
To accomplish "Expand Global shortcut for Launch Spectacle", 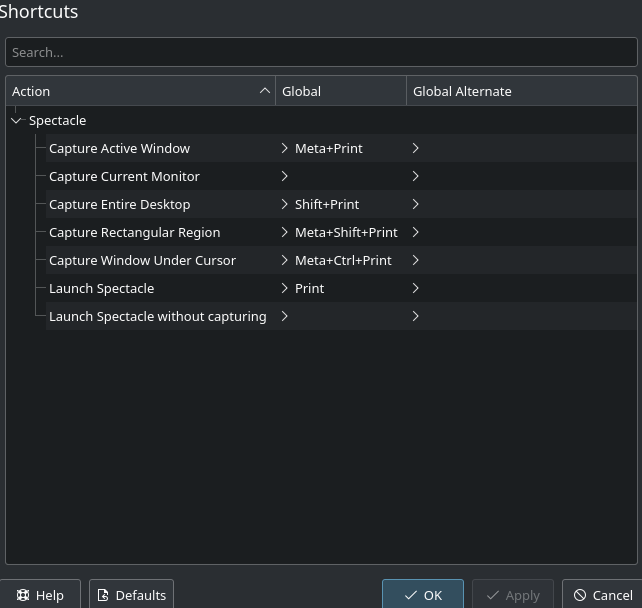I will 285,289.
